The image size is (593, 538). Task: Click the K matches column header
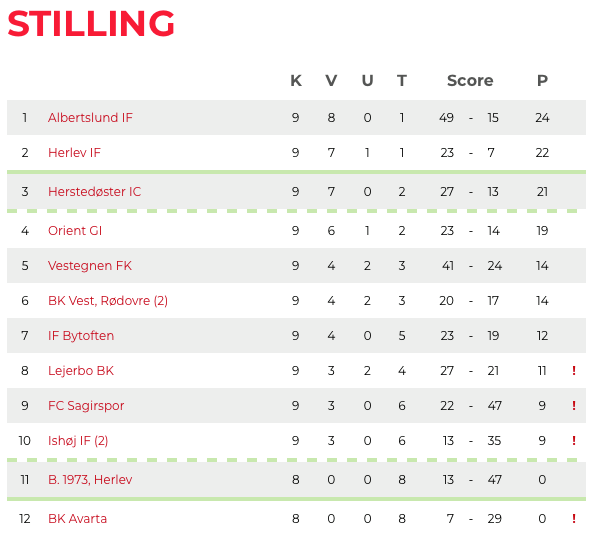tap(296, 81)
